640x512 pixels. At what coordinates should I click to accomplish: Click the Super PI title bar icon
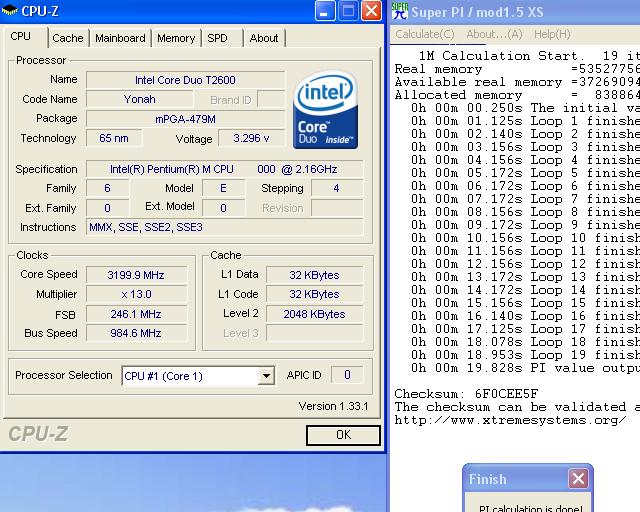tap(400, 11)
